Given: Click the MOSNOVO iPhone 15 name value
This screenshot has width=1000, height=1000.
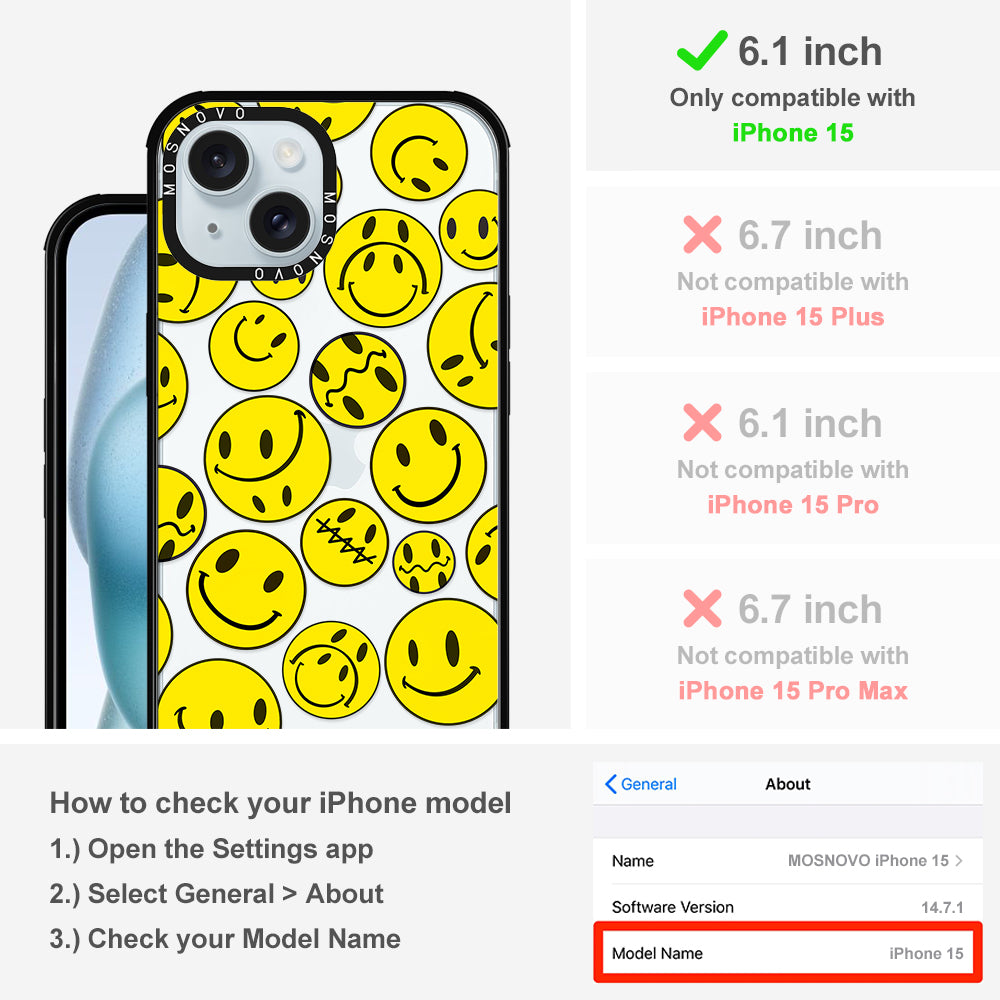Looking at the screenshot, I should (x=868, y=860).
